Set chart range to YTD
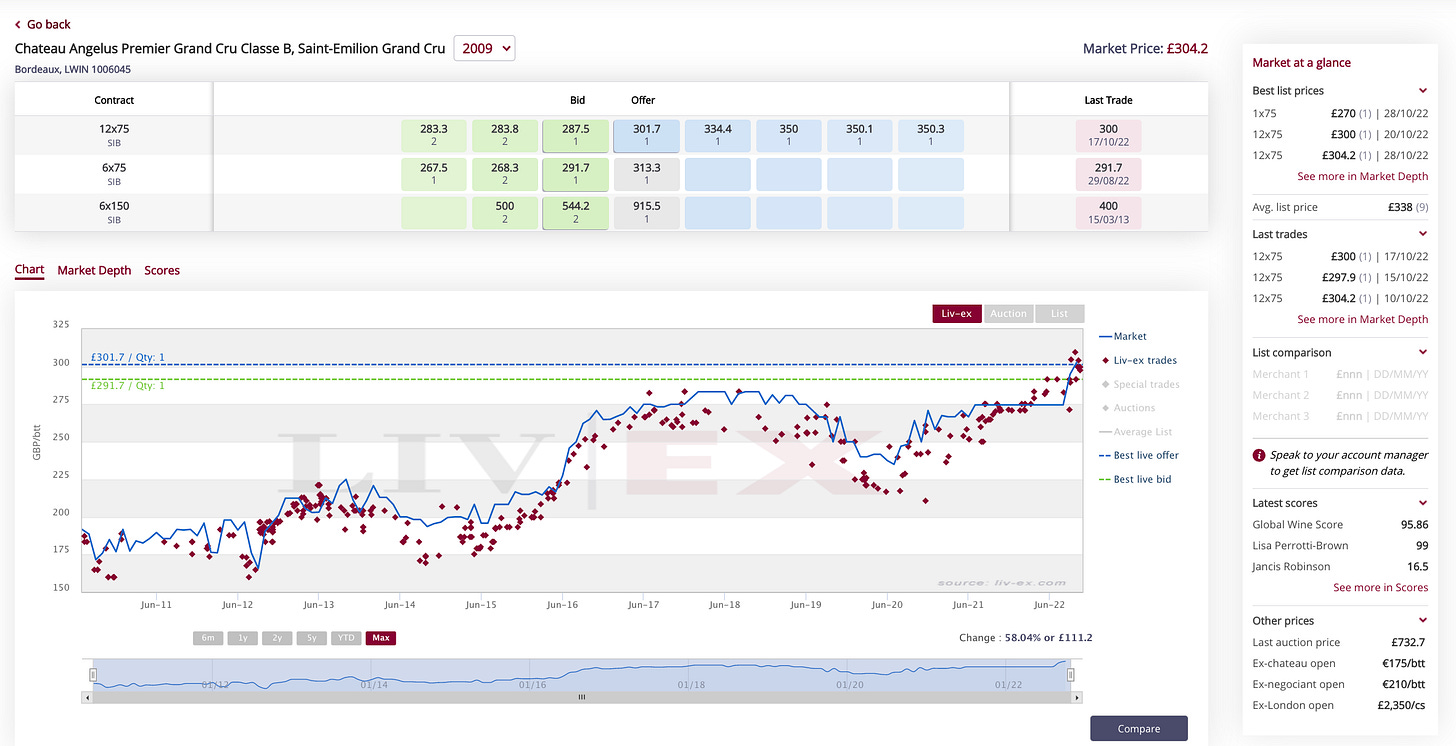This screenshot has height=746, width=1456. (x=346, y=638)
